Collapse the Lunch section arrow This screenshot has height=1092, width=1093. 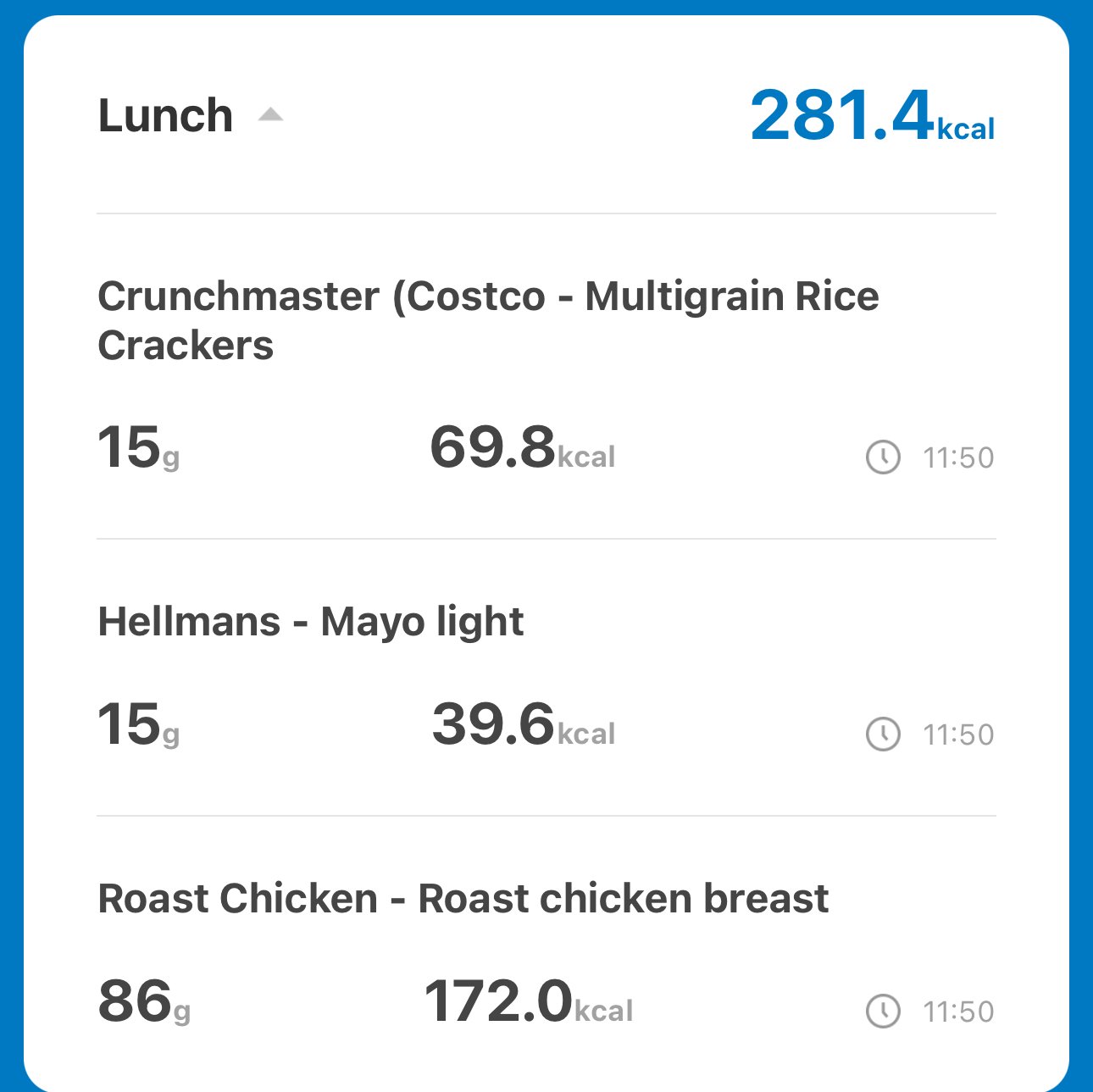click(270, 114)
